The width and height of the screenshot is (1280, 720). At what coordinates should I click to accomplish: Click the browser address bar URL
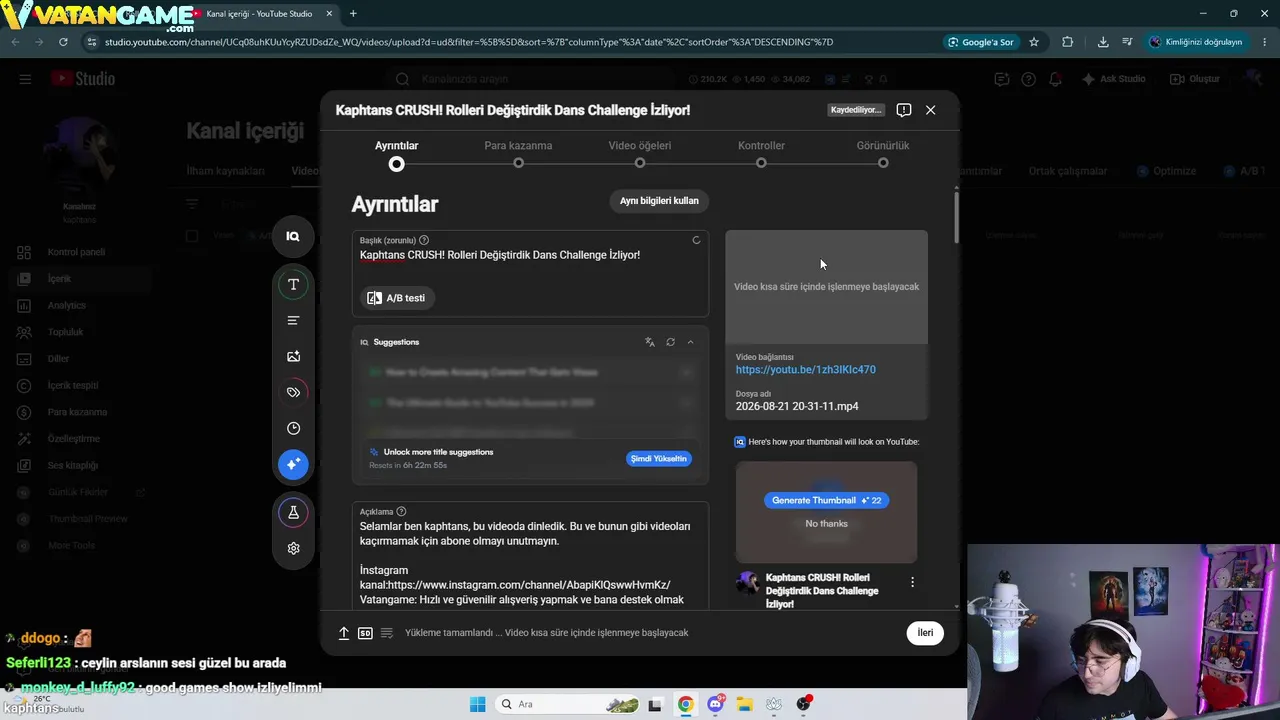click(x=469, y=42)
